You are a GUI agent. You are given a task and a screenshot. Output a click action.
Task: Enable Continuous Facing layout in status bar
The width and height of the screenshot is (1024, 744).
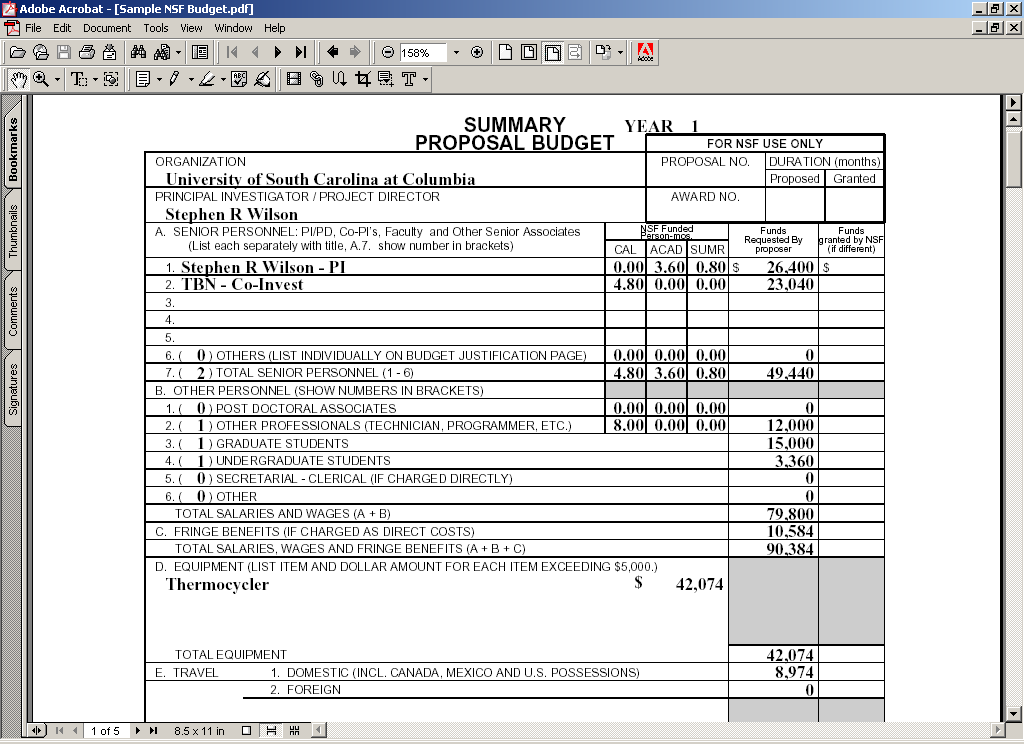pyautogui.click(x=295, y=730)
